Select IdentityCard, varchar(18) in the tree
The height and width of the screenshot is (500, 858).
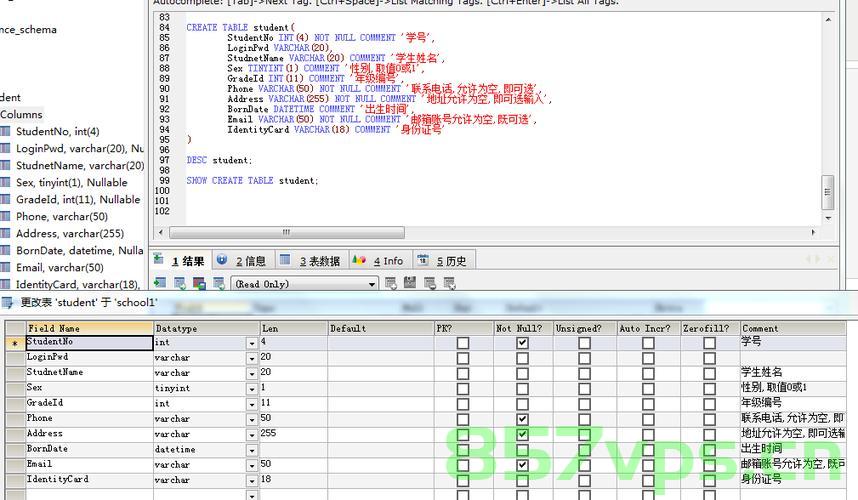(x=77, y=284)
